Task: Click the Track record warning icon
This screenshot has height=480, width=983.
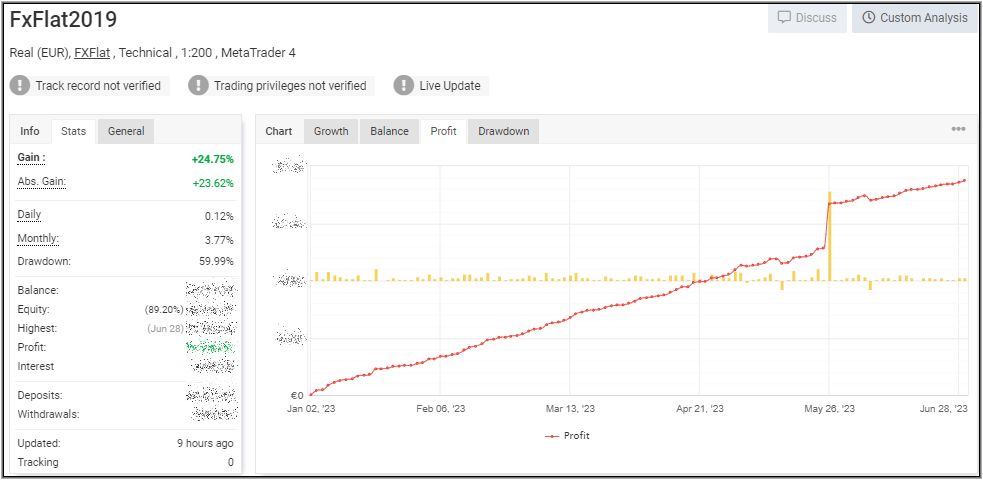Action: (x=20, y=86)
